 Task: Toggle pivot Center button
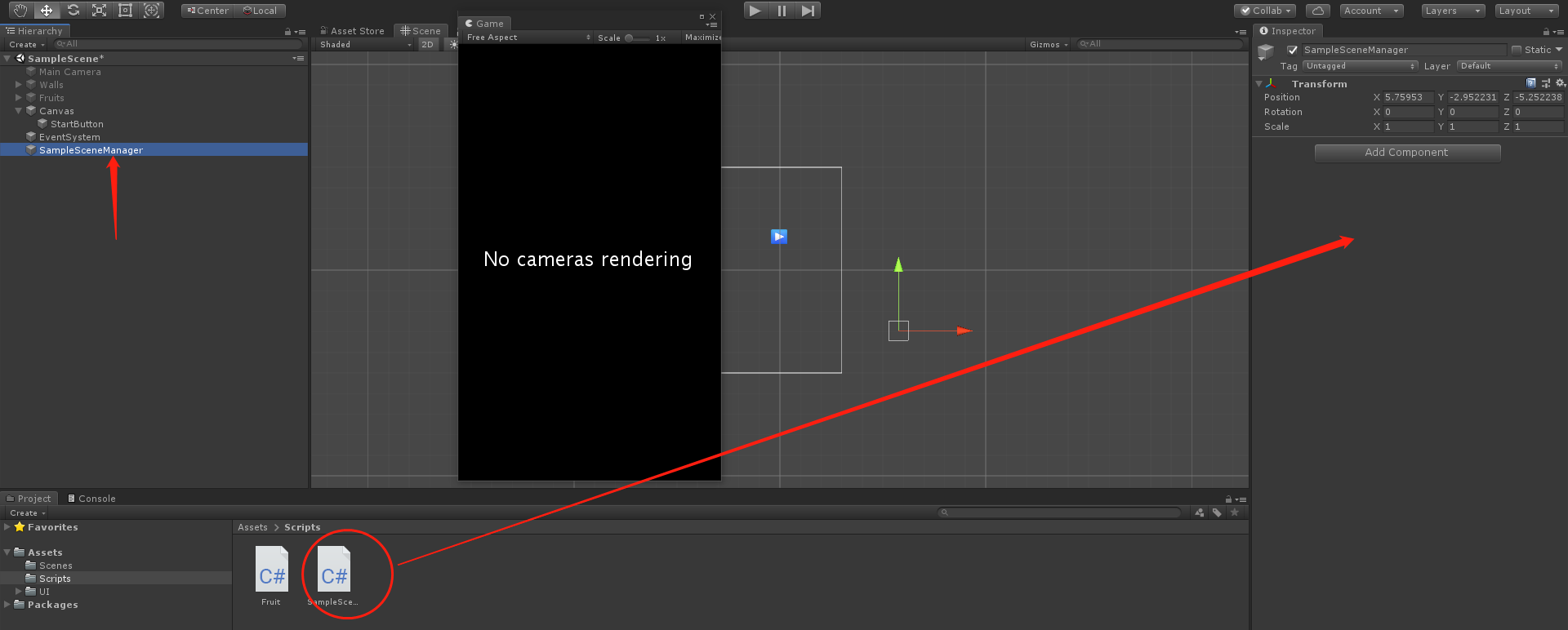point(207,11)
